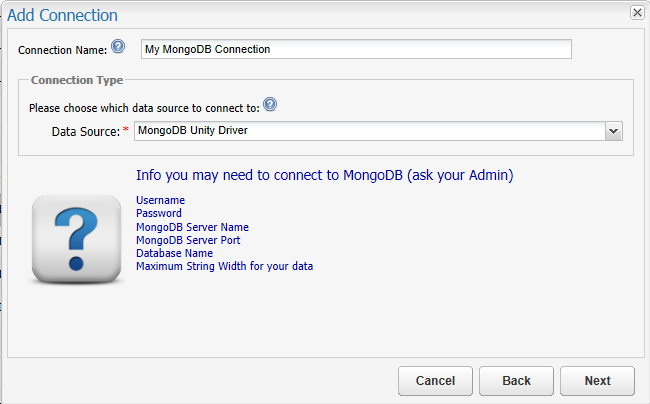Click the Connection Type group label
The width and height of the screenshot is (650, 404).
(77, 79)
